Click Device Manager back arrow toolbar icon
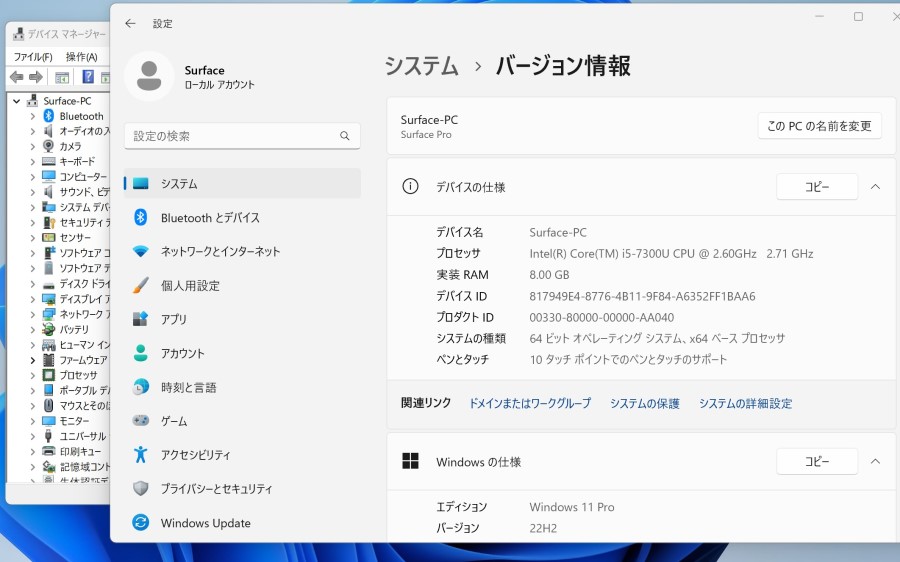Screen dimensions: 900x562 (x=17, y=77)
